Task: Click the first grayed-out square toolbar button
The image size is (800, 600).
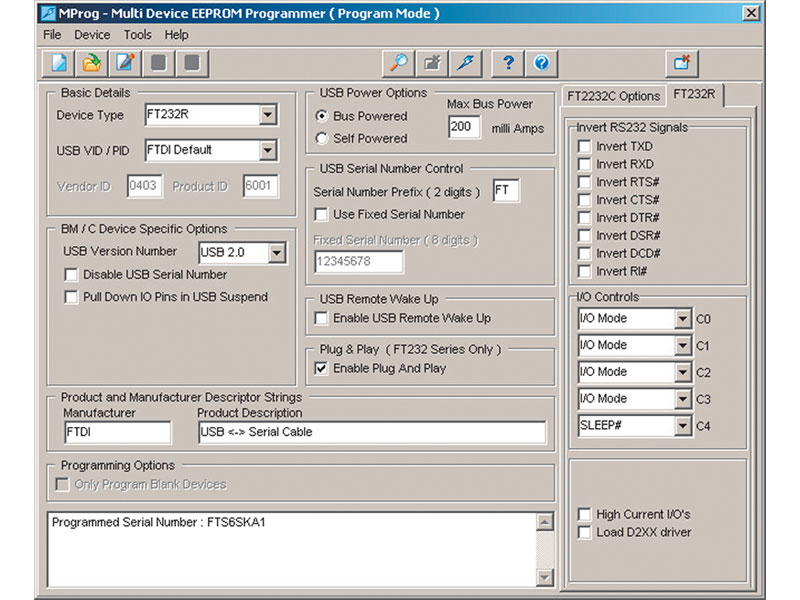Action: coord(159,63)
